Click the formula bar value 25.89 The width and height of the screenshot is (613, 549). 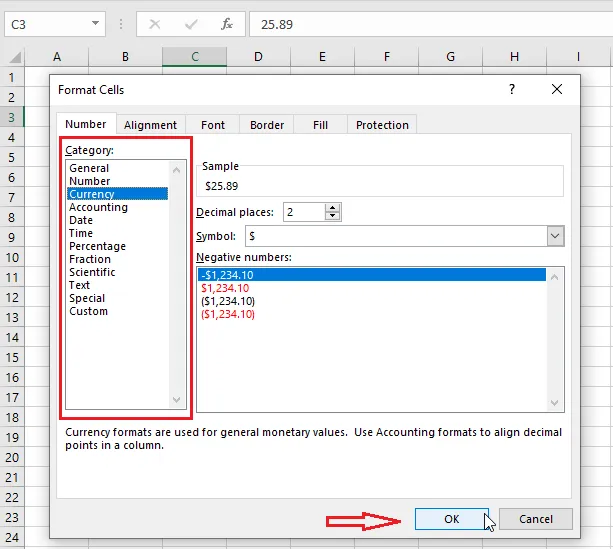(277, 25)
